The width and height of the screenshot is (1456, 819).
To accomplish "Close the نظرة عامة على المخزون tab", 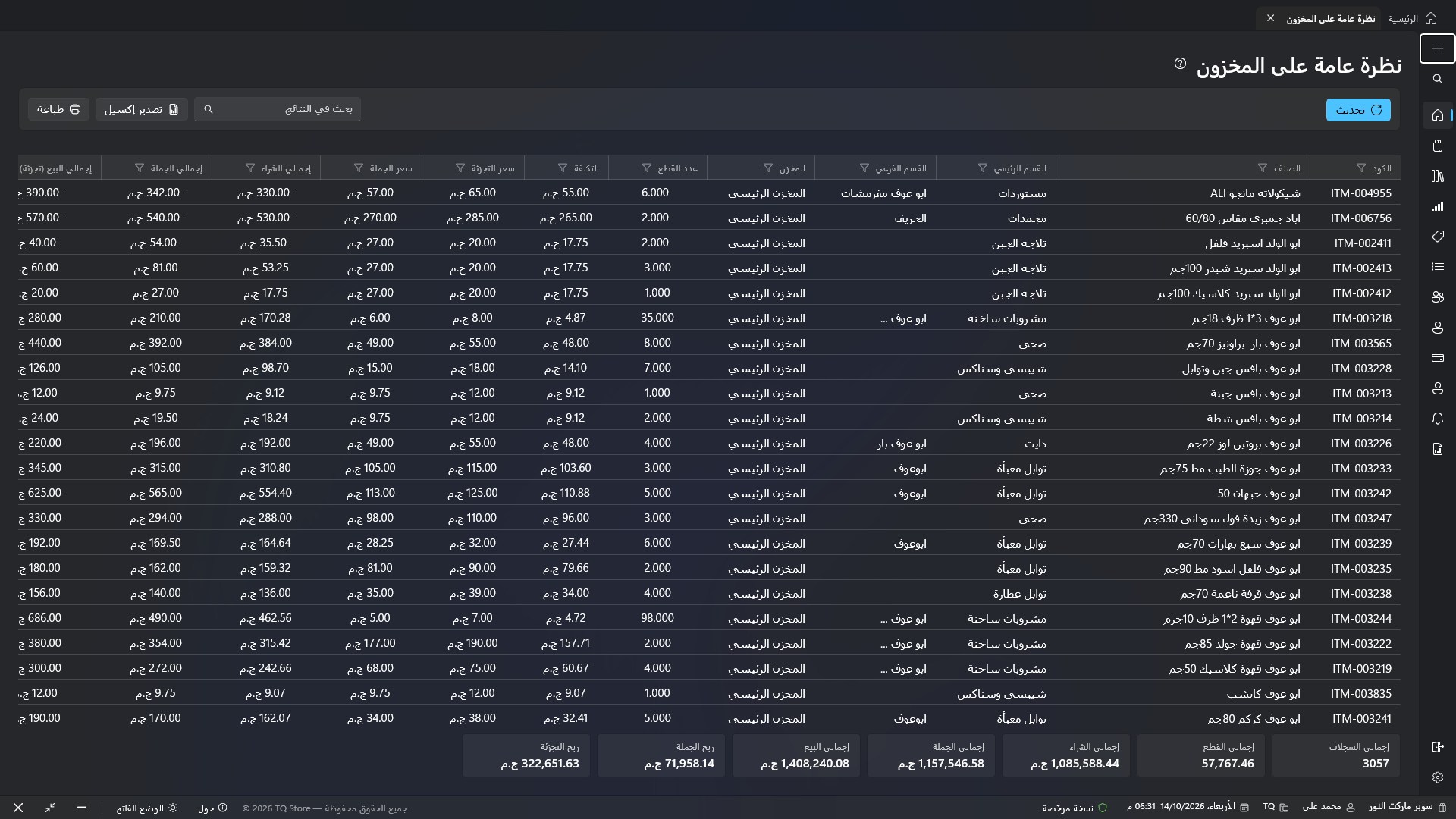I will tap(1270, 18).
